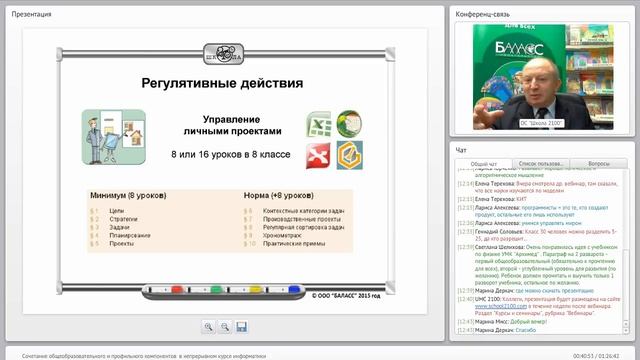Image resolution: width=640 pixels, height=360 pixels.
Task: Click the text 8 или 16 уроков в 8 классе
Action: pos(231,154)
